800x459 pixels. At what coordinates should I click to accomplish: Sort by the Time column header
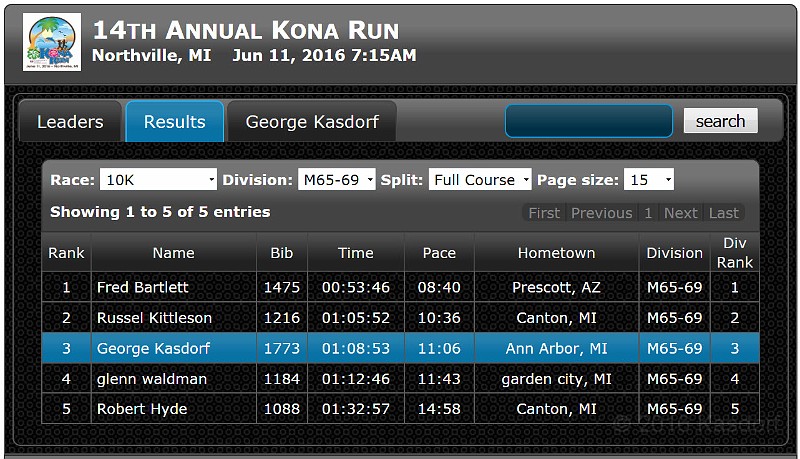355,253
